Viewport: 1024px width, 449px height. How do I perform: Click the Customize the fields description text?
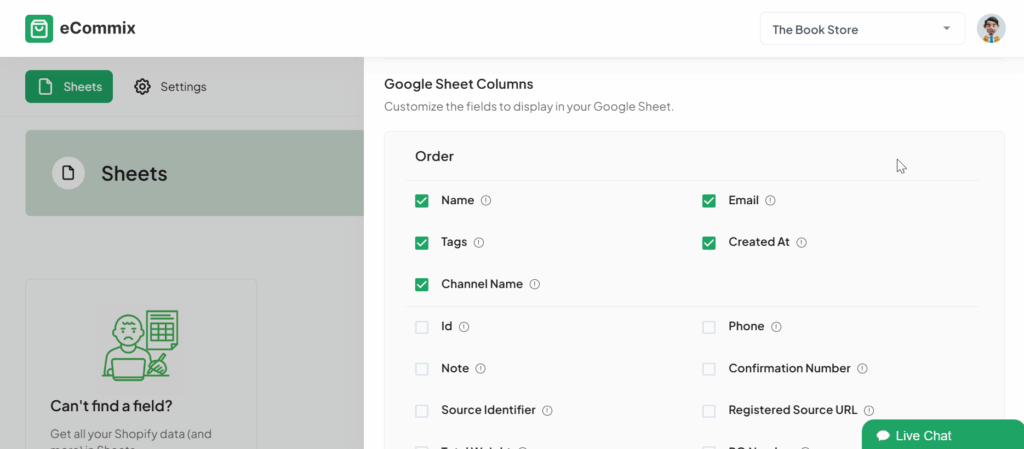coord(528,106)
